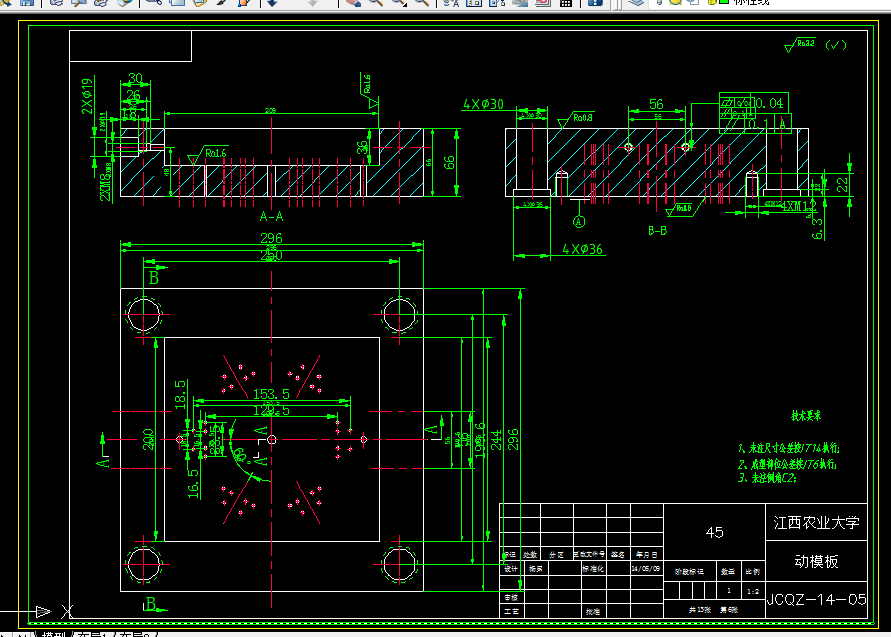The height and width of the screenshot is (637, 891).
Task: Click the A-A section view label
Action: pyautogui.click(x=272, y=217)
